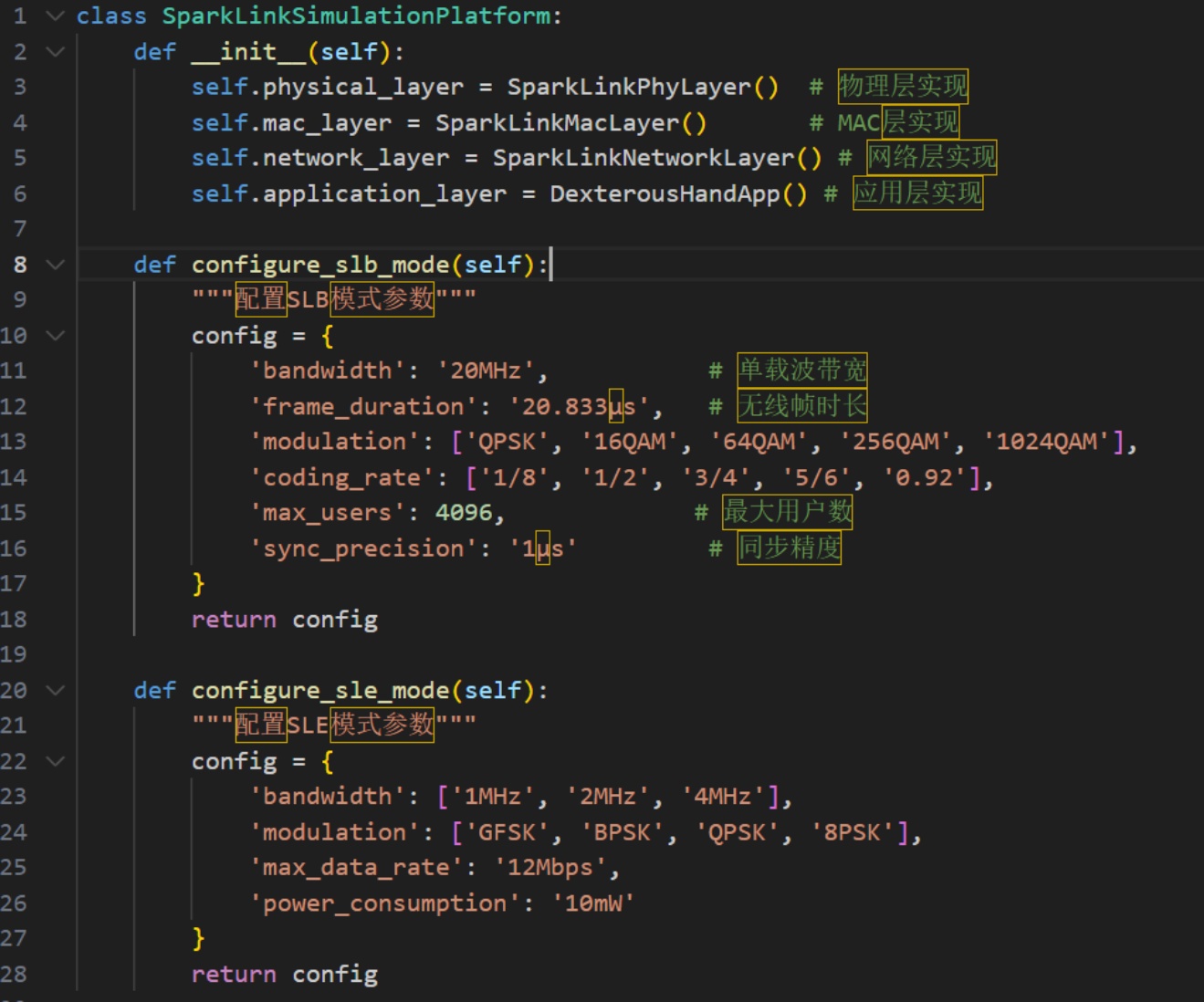Click the '1024QAM' modulation string

tap(1052, 442)
